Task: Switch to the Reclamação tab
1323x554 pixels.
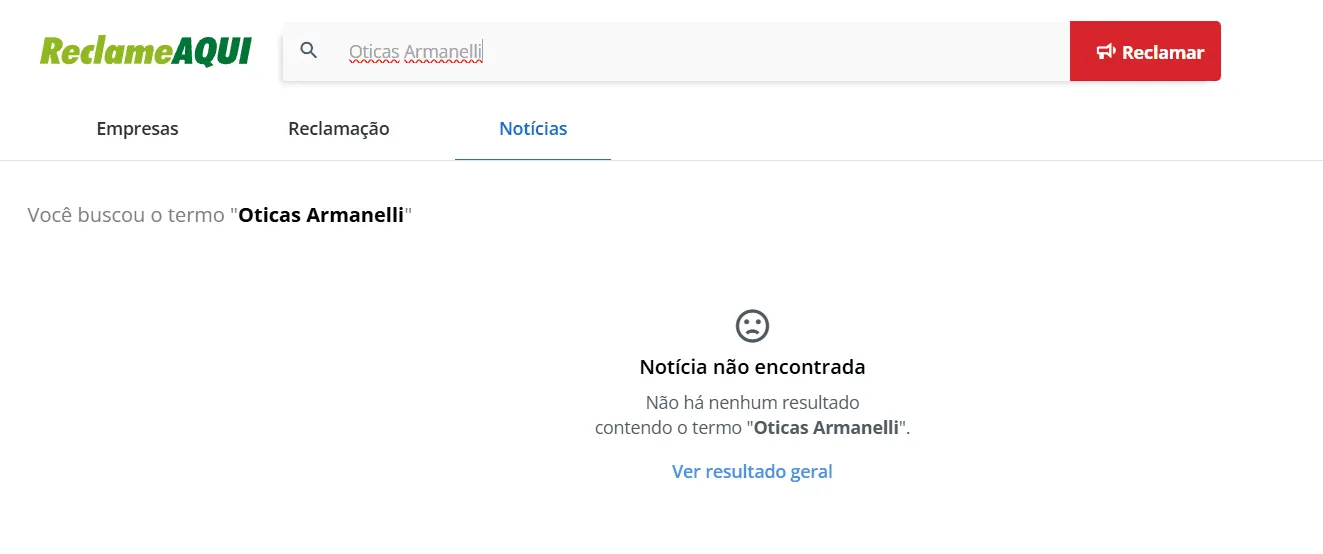Action: (x=338, y=129)
